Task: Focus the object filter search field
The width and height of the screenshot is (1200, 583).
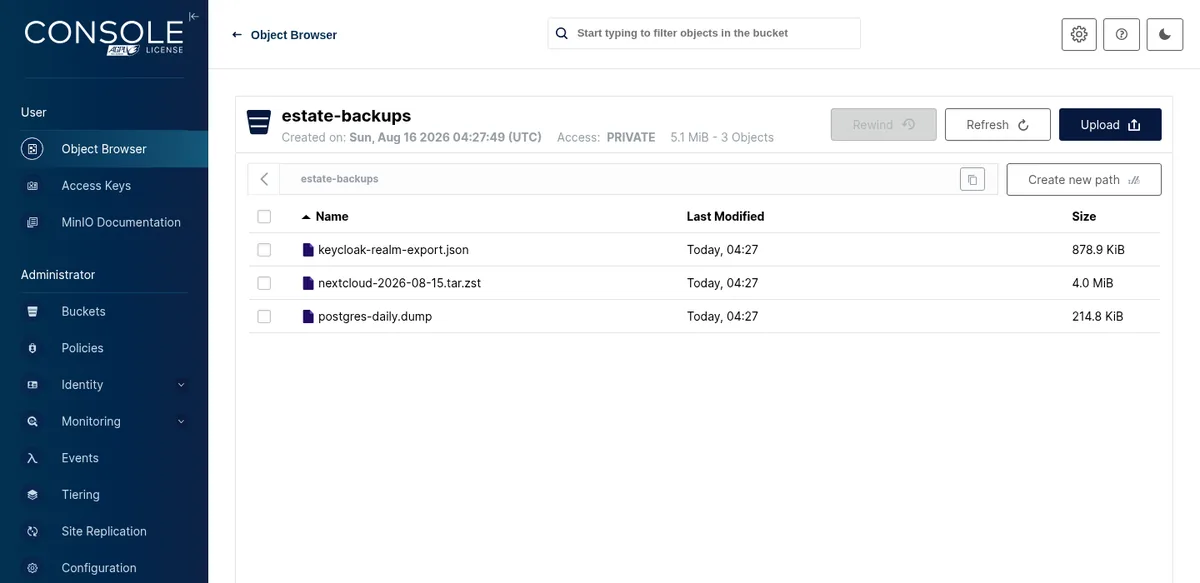Action: point(704,33)
